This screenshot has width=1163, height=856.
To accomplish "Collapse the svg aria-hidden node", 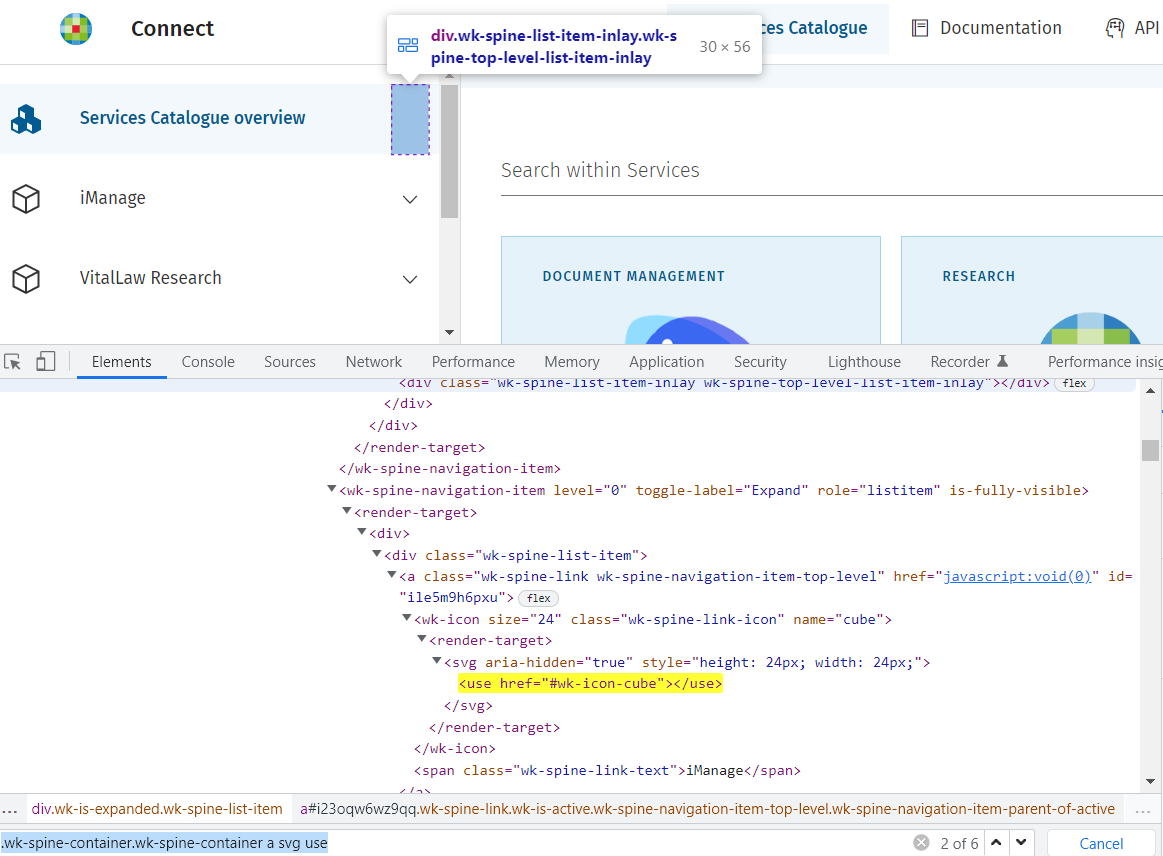I will click(437, 661).
